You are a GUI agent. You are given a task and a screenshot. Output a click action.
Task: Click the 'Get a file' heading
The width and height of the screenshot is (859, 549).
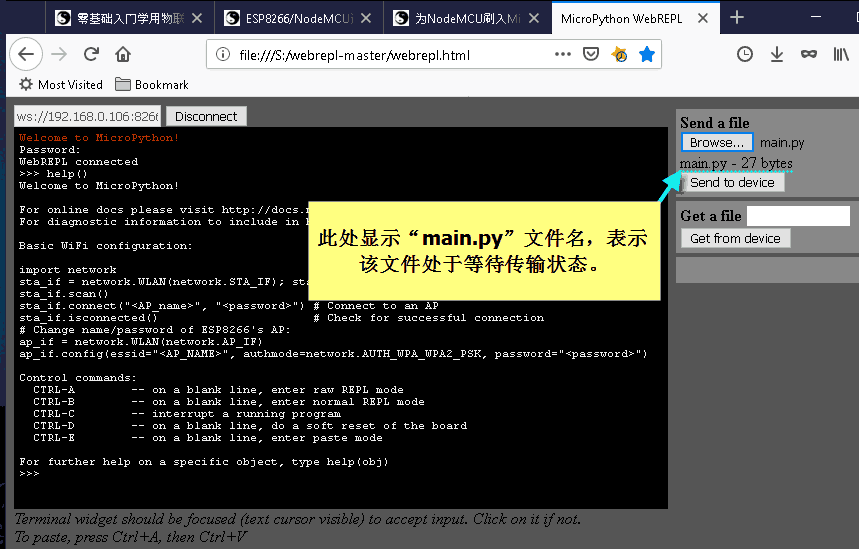pos(711,216)
